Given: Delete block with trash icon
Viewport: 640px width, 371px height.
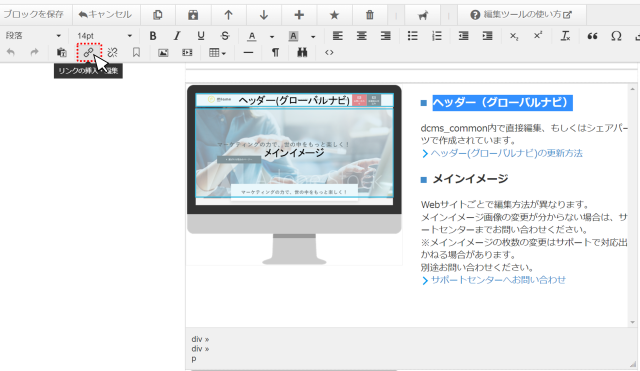Looking at the screenshot, I should pyautogui.click(x=369, y=15).
